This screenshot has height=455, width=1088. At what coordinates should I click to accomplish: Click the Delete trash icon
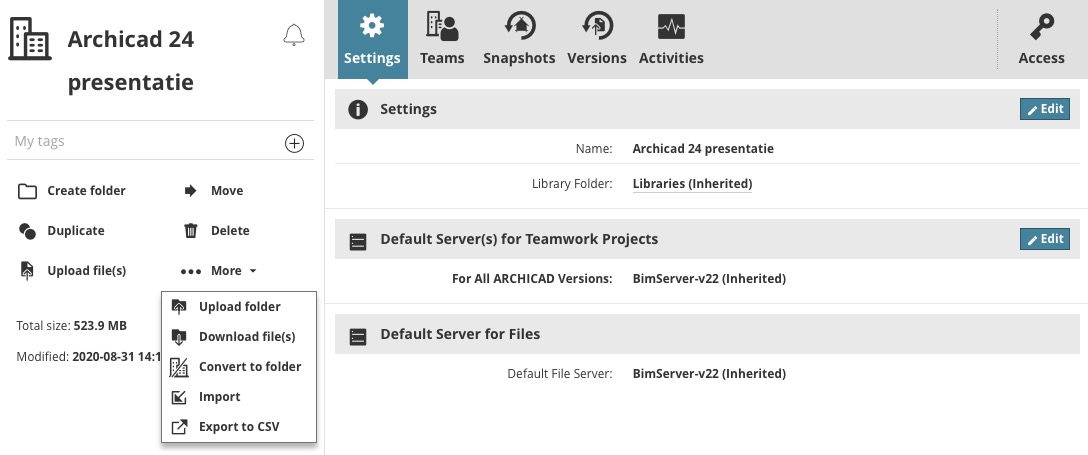click(x=191, y=231)
